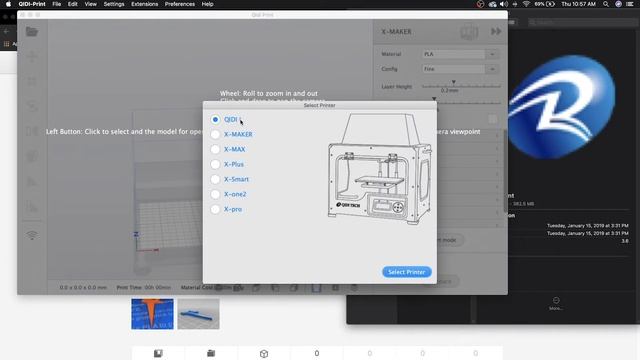Click the volume icon in menu bar
This screenshot has height=360, width=640.
click(504, 4)
